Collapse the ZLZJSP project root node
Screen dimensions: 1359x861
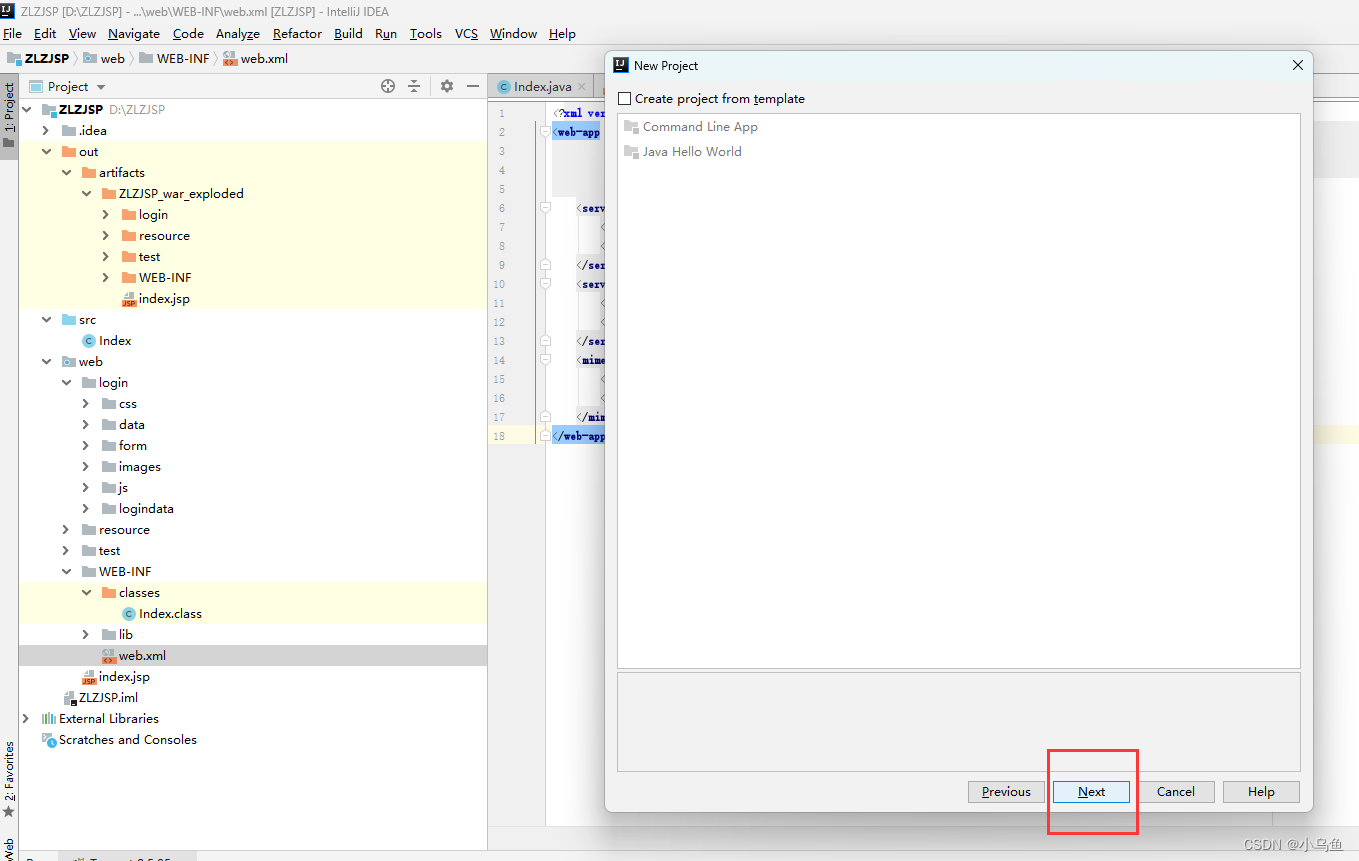pyautogui.click(x=26, y=110)
